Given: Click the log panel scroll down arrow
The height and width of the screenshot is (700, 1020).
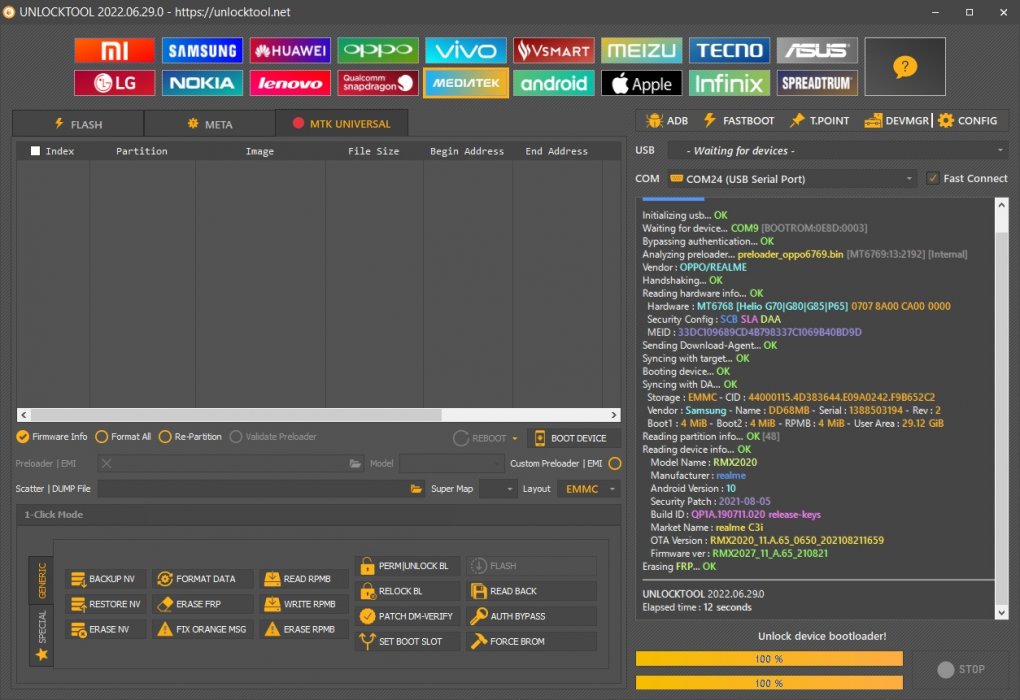Looking at the screenshot, I should coord(1002,613).
